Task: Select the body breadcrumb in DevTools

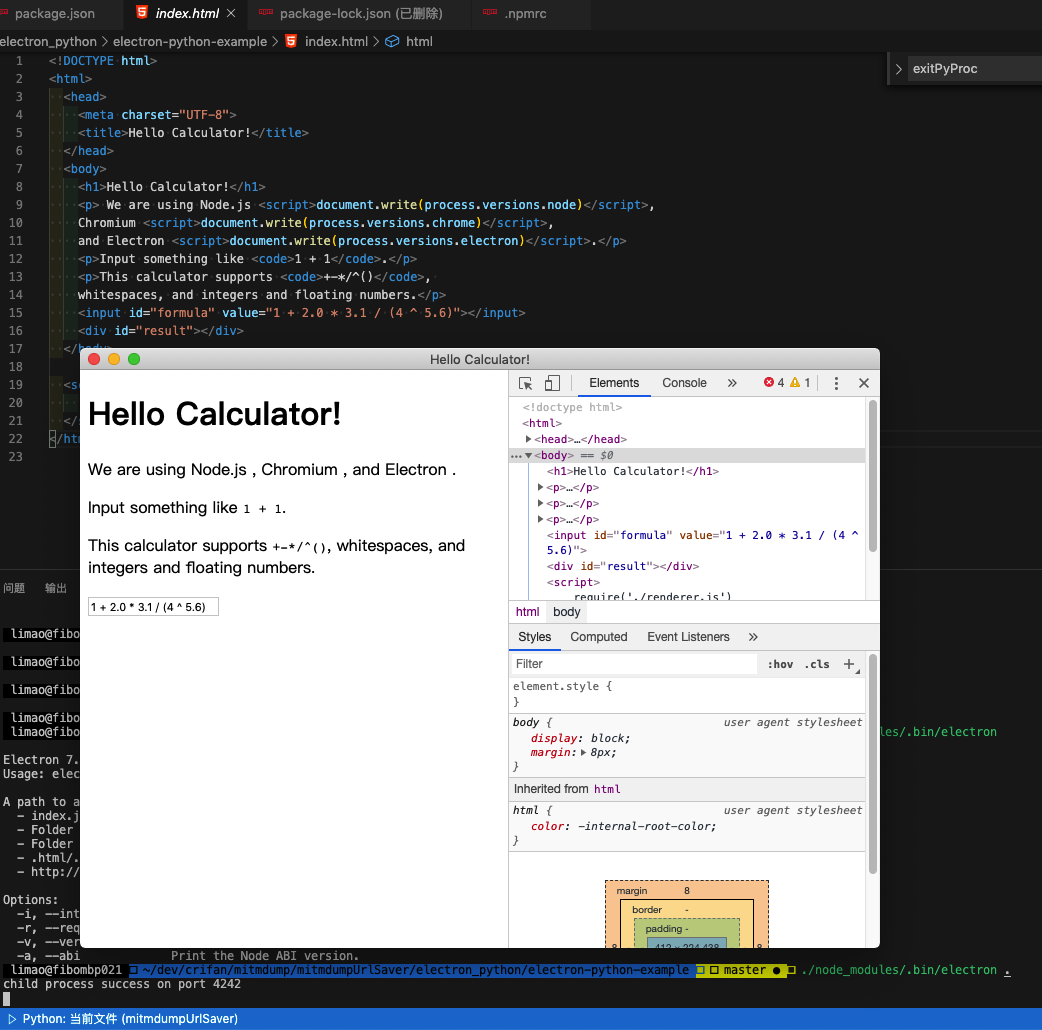Action: tap(567, 612)
